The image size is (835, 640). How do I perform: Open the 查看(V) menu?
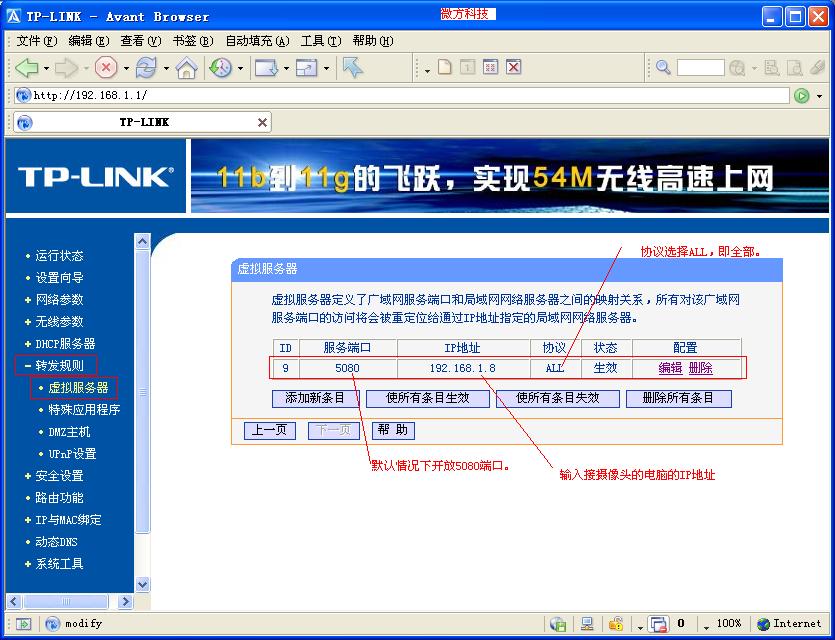tap(141, 41)
